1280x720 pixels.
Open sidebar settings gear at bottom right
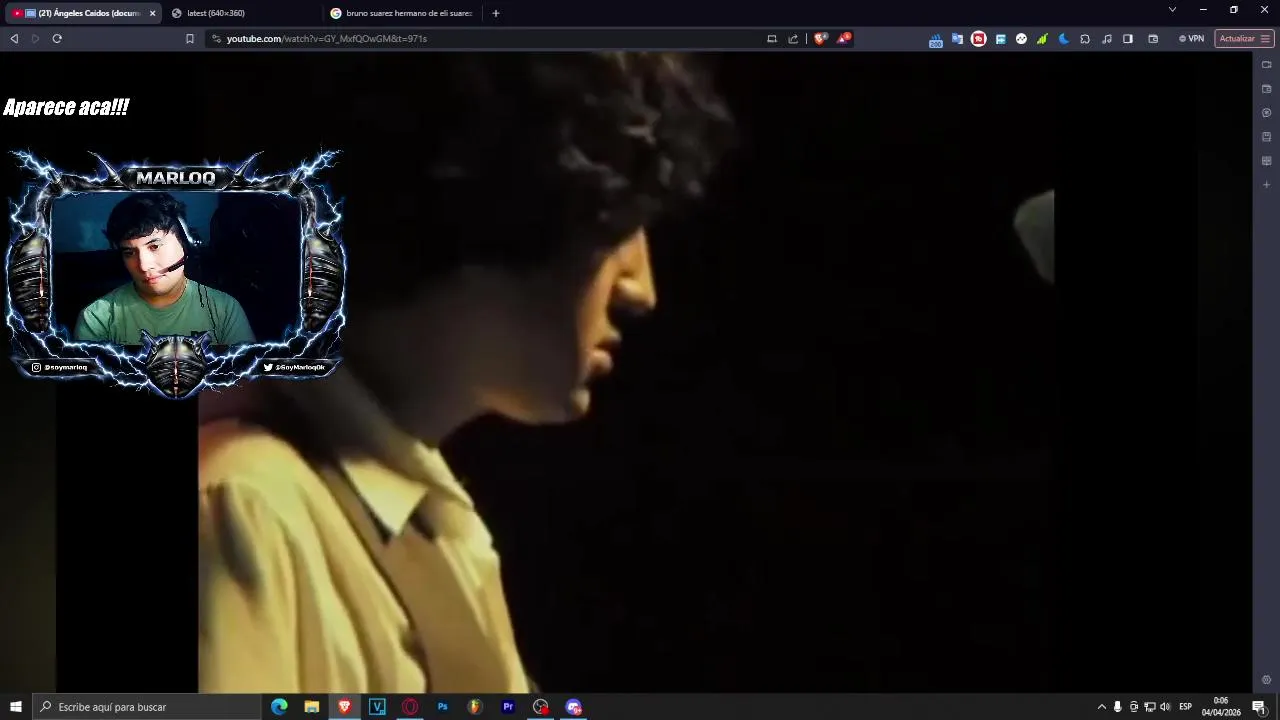tap(1266, 680)
